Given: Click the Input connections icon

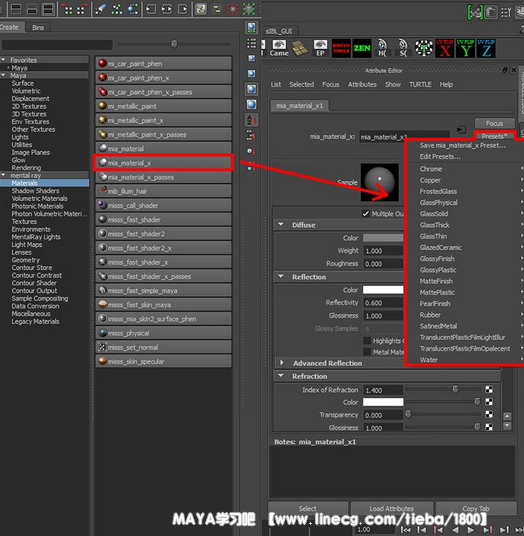Looking at the screenshot, I should (x=150, y=9).
